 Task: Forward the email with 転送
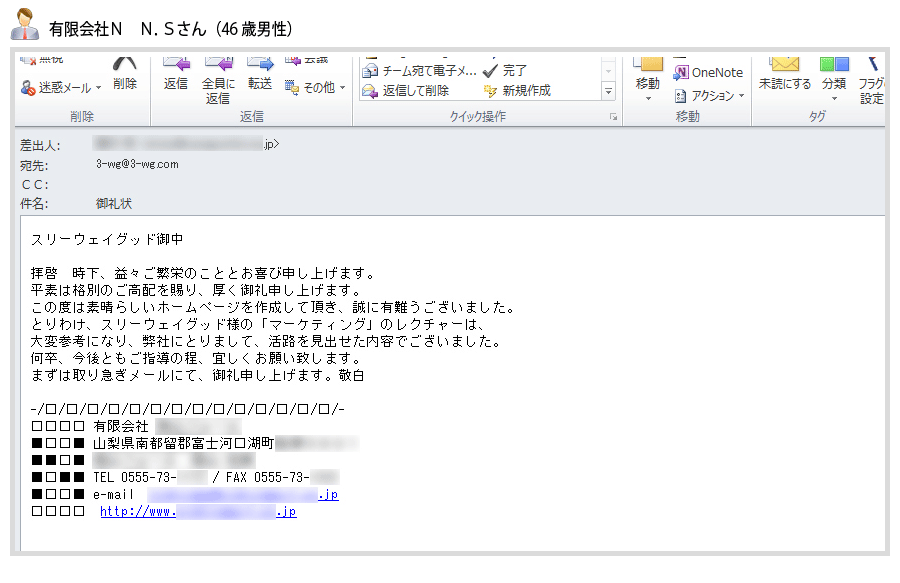click(260, 74)
